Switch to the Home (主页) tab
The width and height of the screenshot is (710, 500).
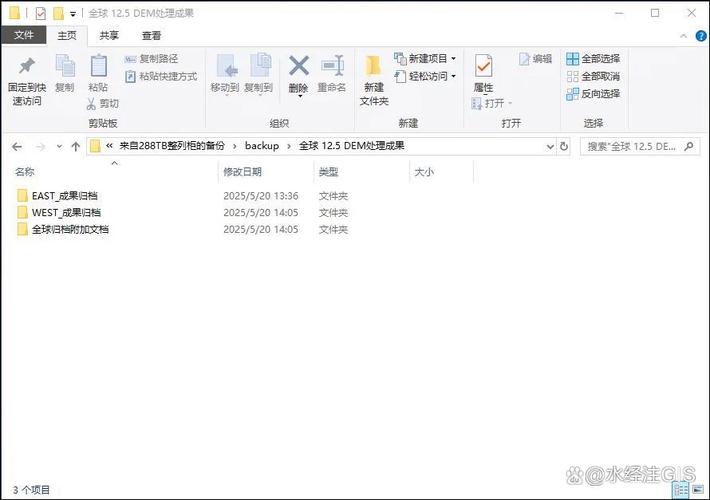click(67, 35)
